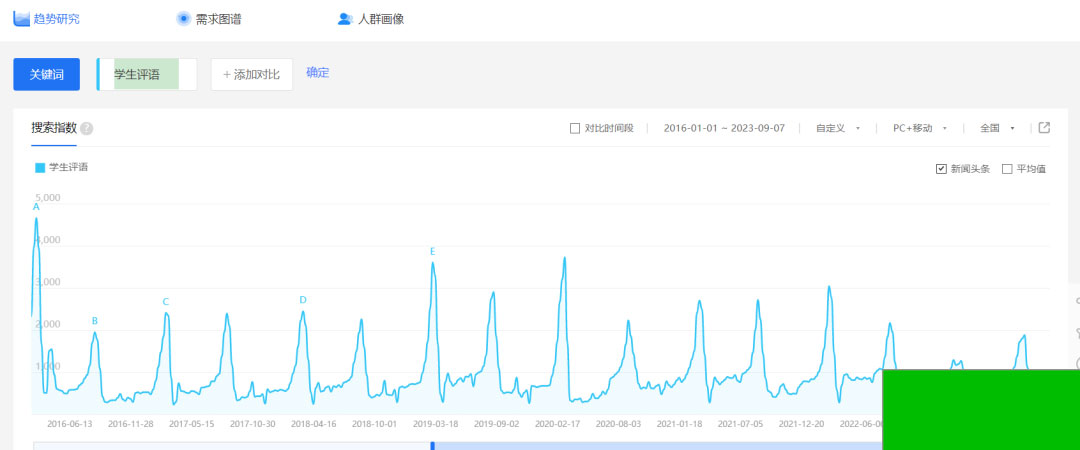This screenshot has width=1080, height=450.
Task: Select news marker E on the chart
Action: tap(433, 252)
